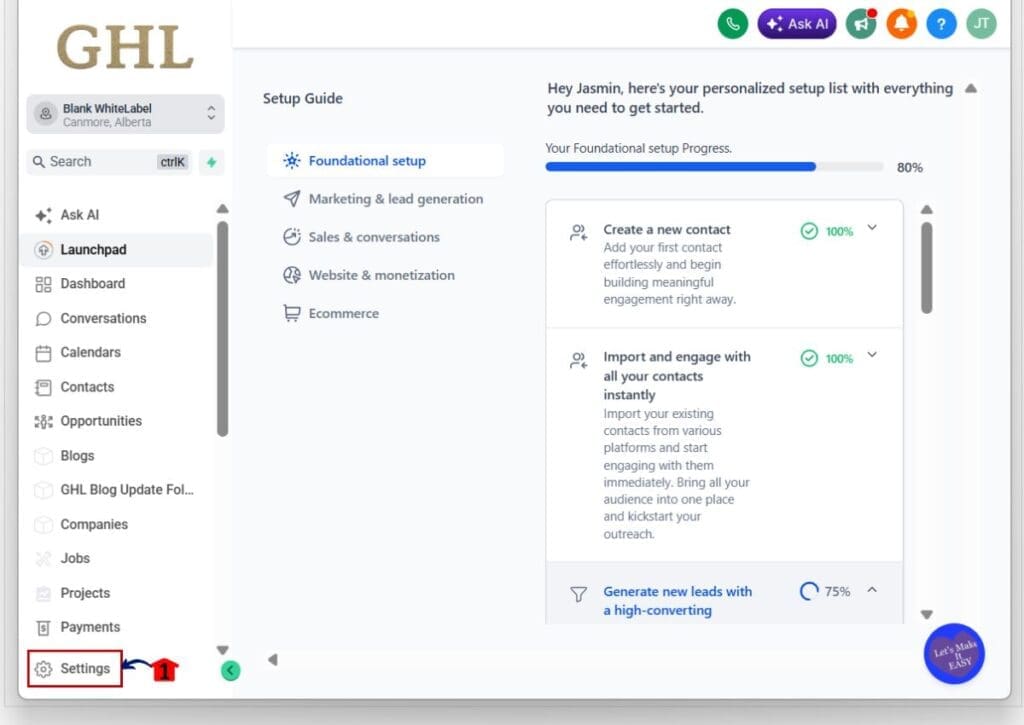The width and height of the screenshot is (1024, 725).
Task: Open Blogs in the sidebar
Action: click(x=116, y=455)
